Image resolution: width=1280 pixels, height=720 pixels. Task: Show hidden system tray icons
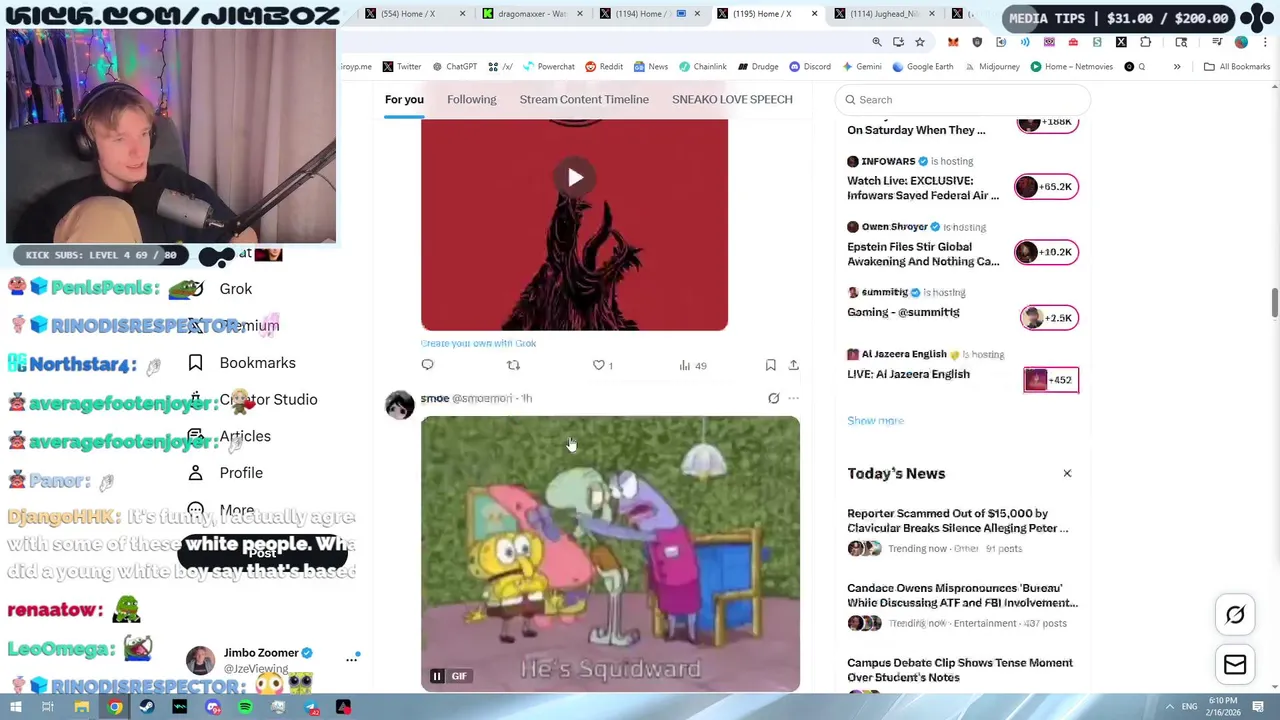pos(1170,707)
